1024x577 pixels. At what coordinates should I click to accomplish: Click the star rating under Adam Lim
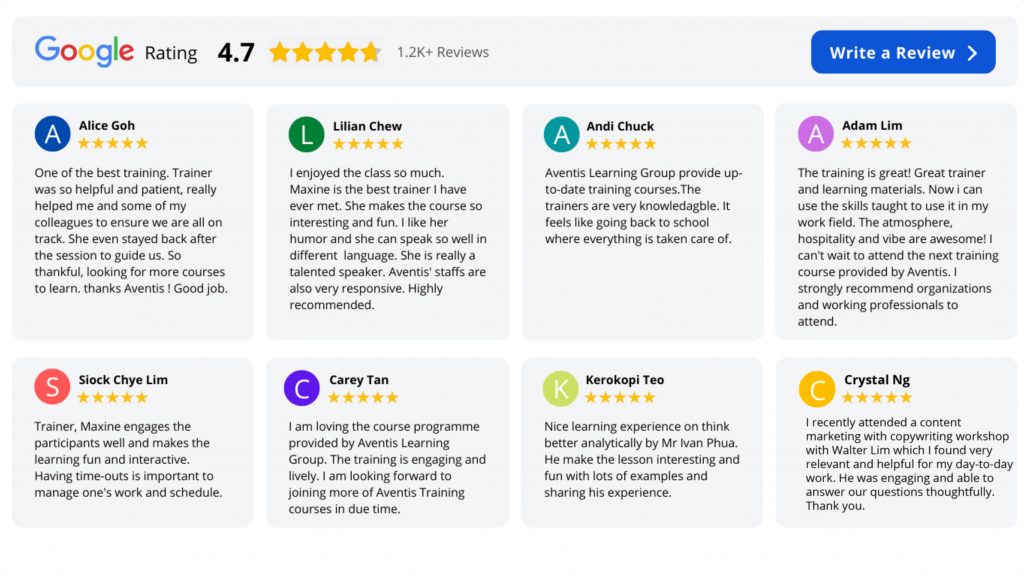pos(877,143)
